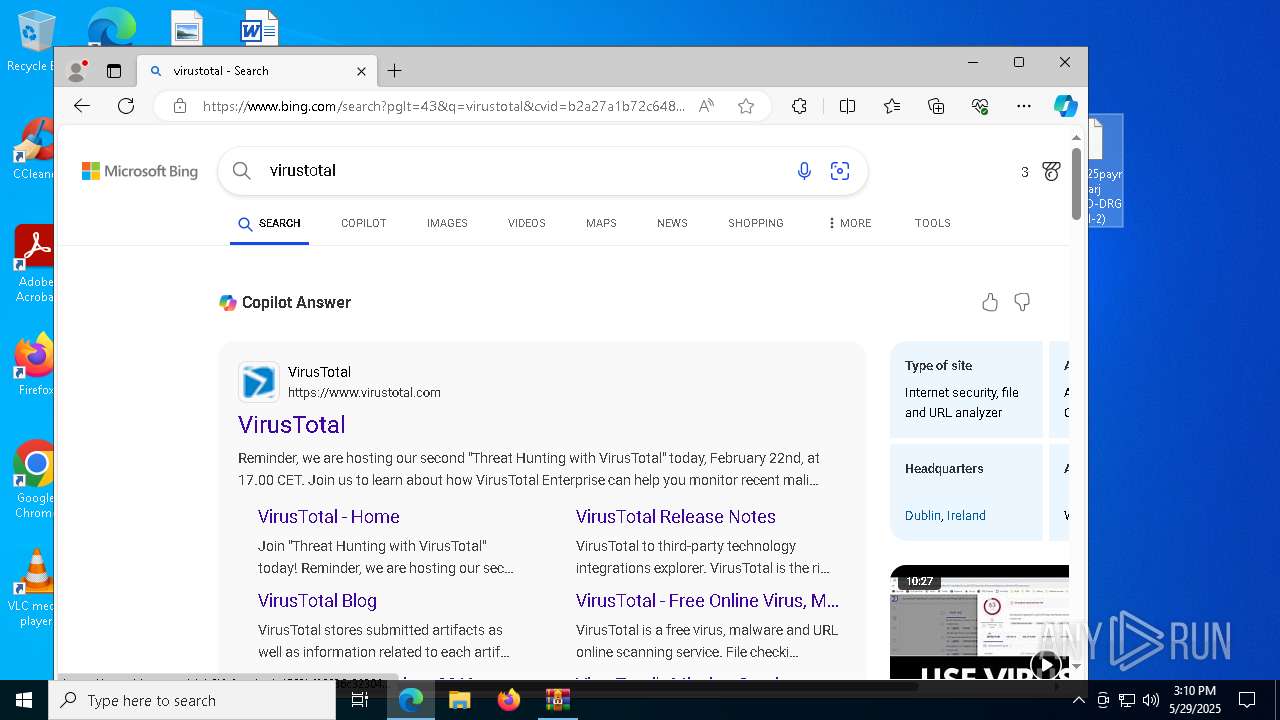View site information lock icon
Image resolution: width=1280 pixels, height=720 pixels.
coord(180,106)
